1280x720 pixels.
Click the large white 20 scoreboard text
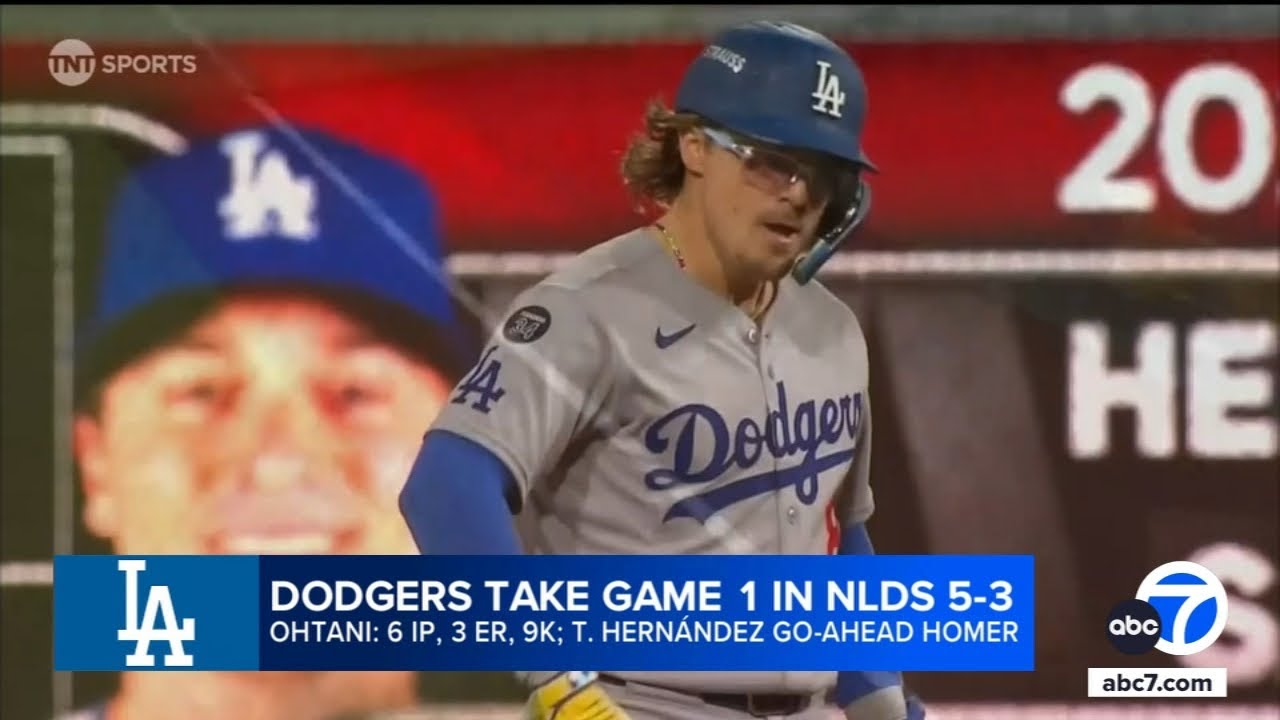coord(1165,138)
